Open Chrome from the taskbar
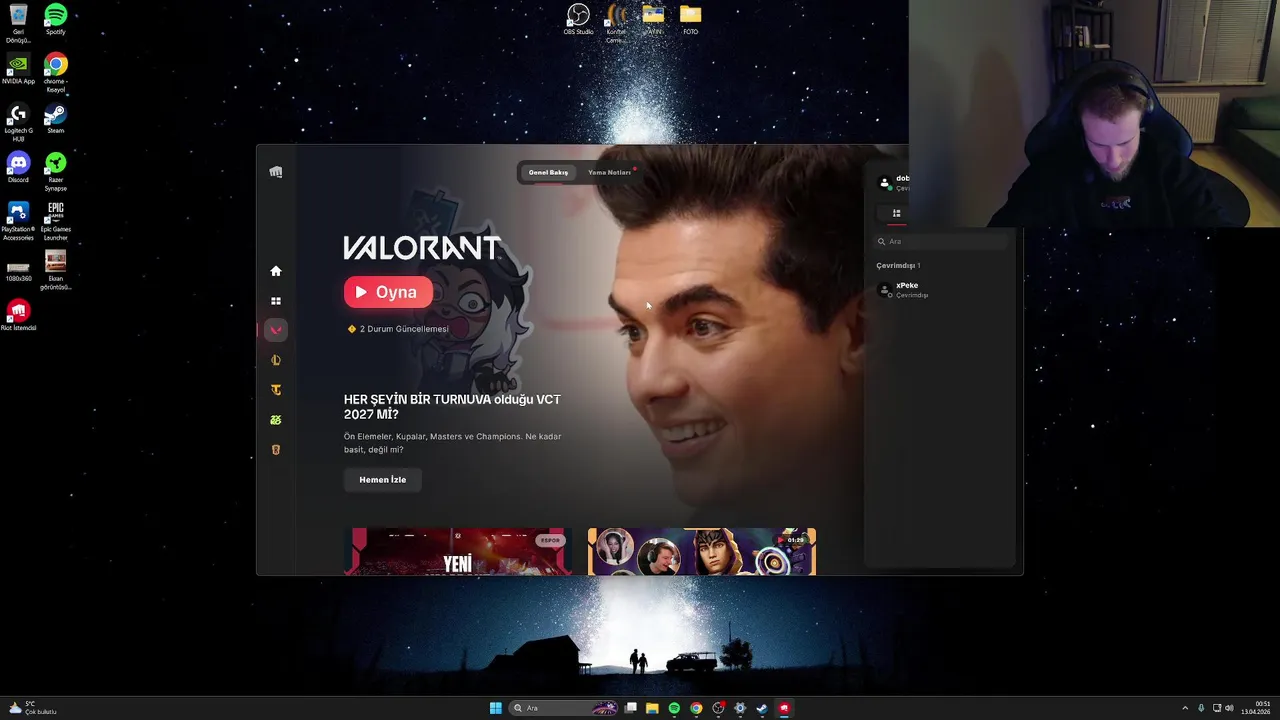The height and width of the screenshot is (720, 1280). [x=696, y=708]
